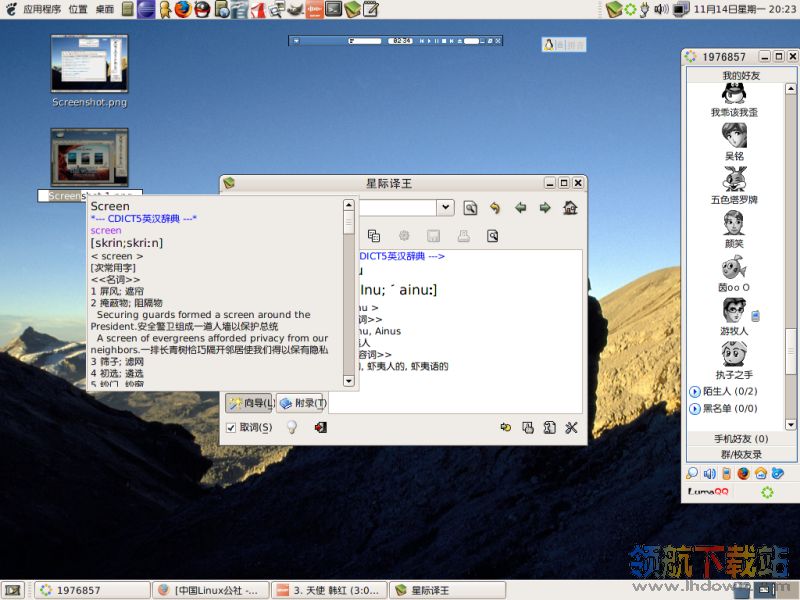Click the power plug icon in system tray
This screenshot has height=600, width=800.
coord(645,9)
